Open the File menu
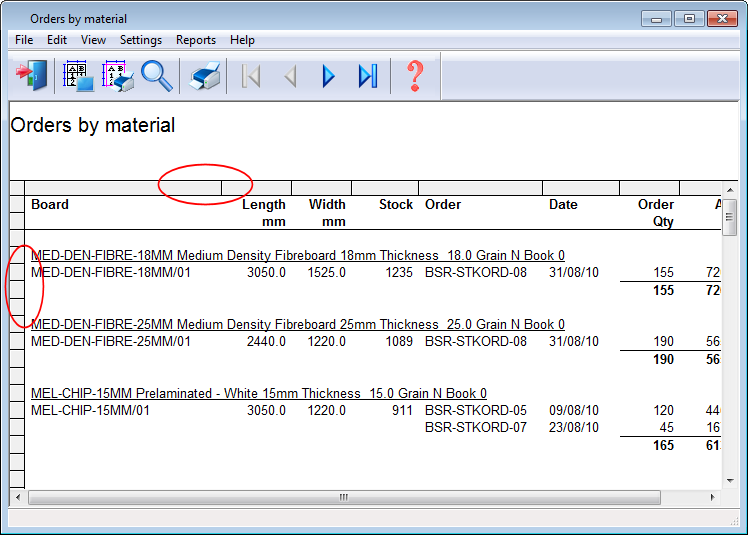 point(24,40)
